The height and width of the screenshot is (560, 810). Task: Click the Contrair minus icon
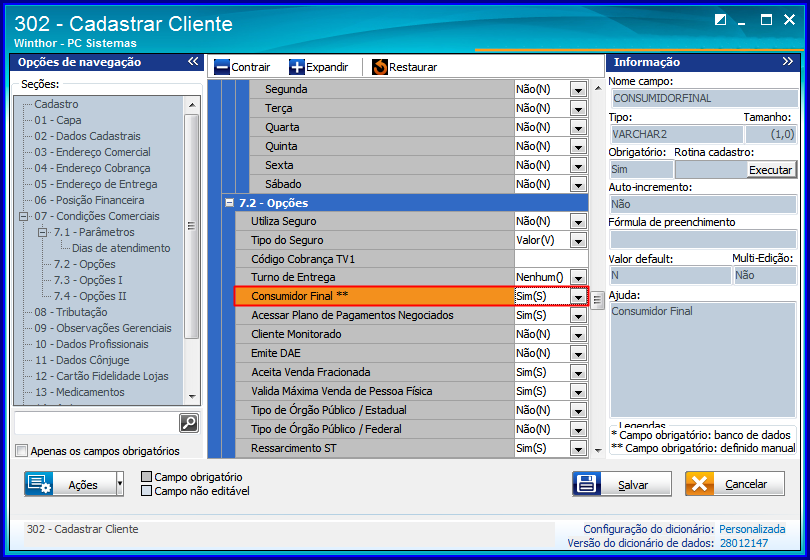(222, 67)
